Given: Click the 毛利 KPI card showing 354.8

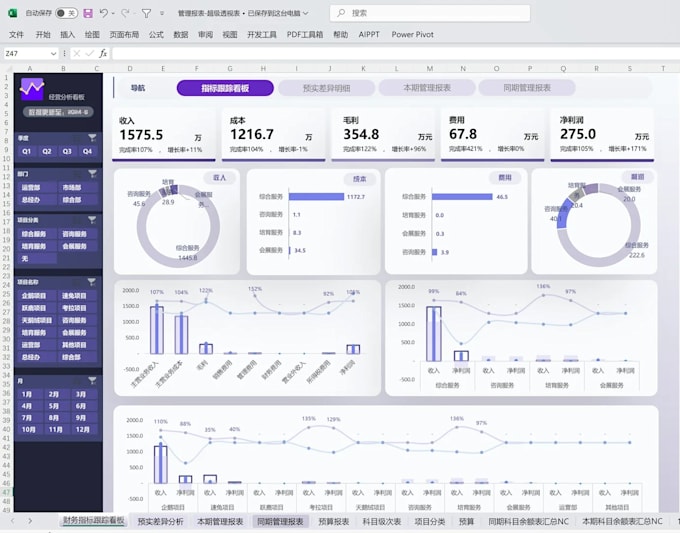Looking at the screenshot, I should 383,134.
